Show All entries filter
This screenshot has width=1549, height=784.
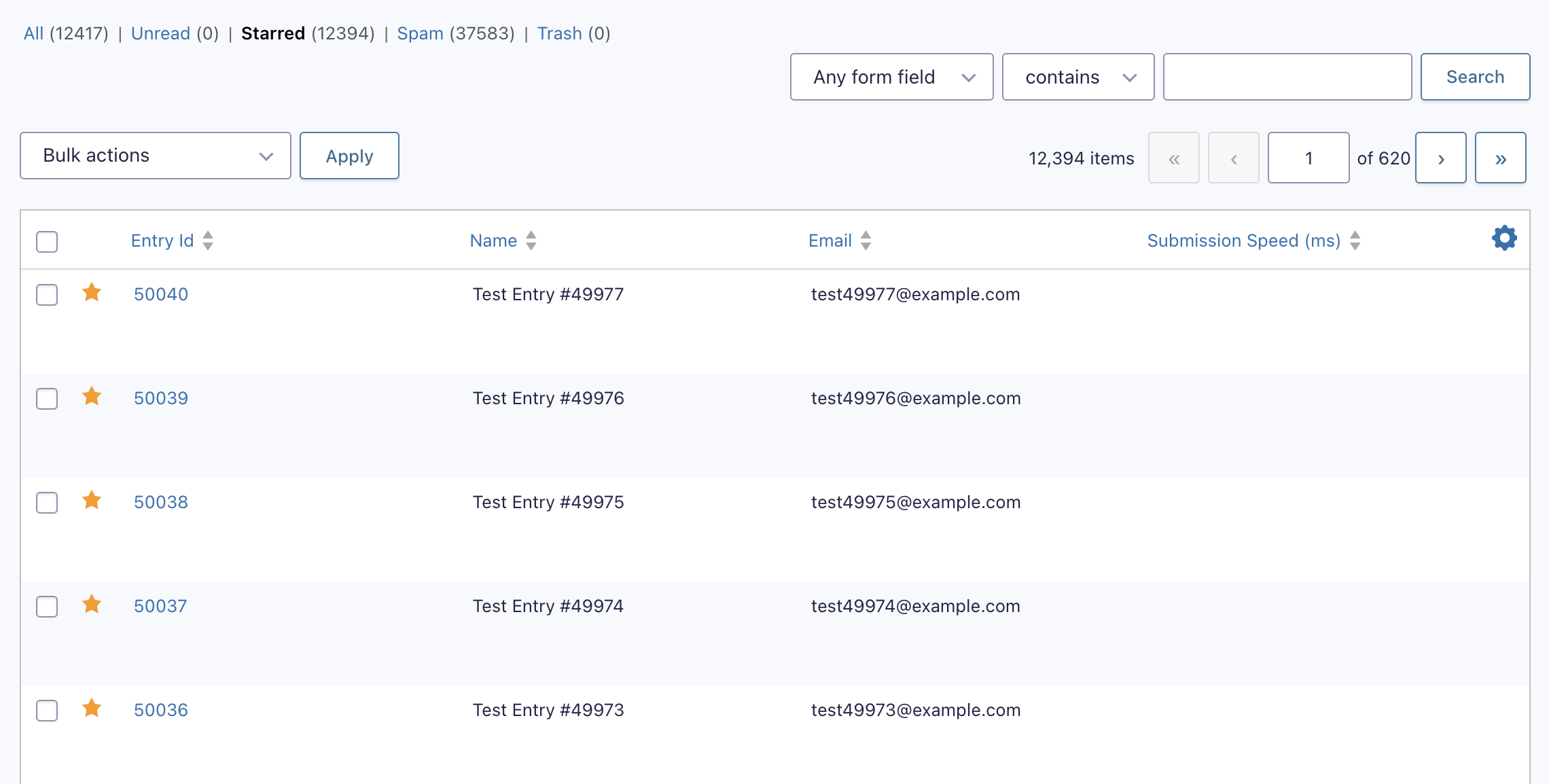[x=33, y=33]
